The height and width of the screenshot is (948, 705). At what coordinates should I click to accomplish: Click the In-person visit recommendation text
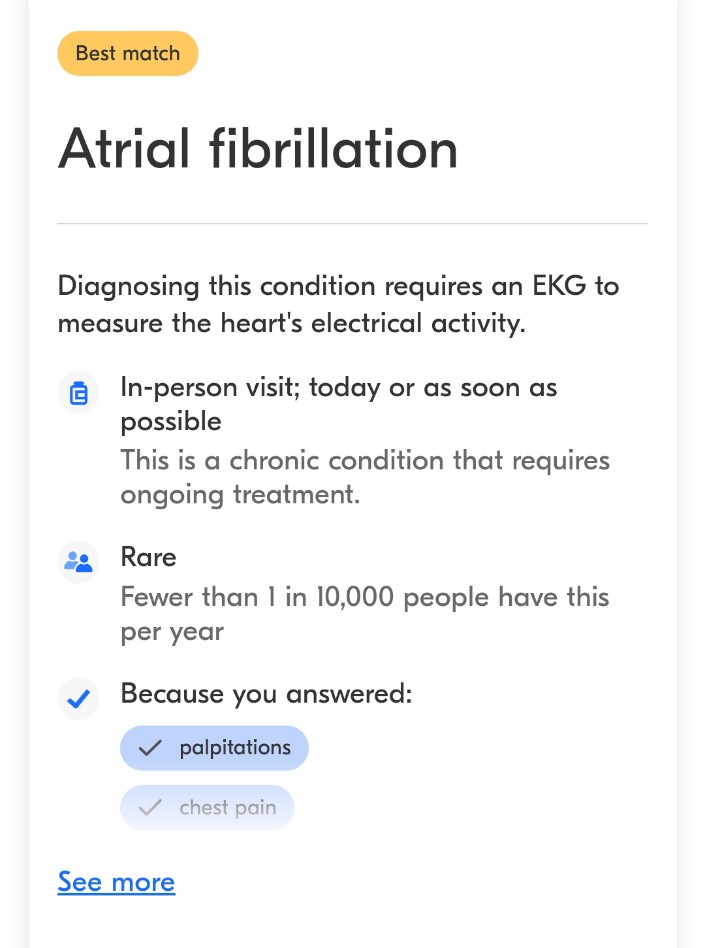pos(339,404)
